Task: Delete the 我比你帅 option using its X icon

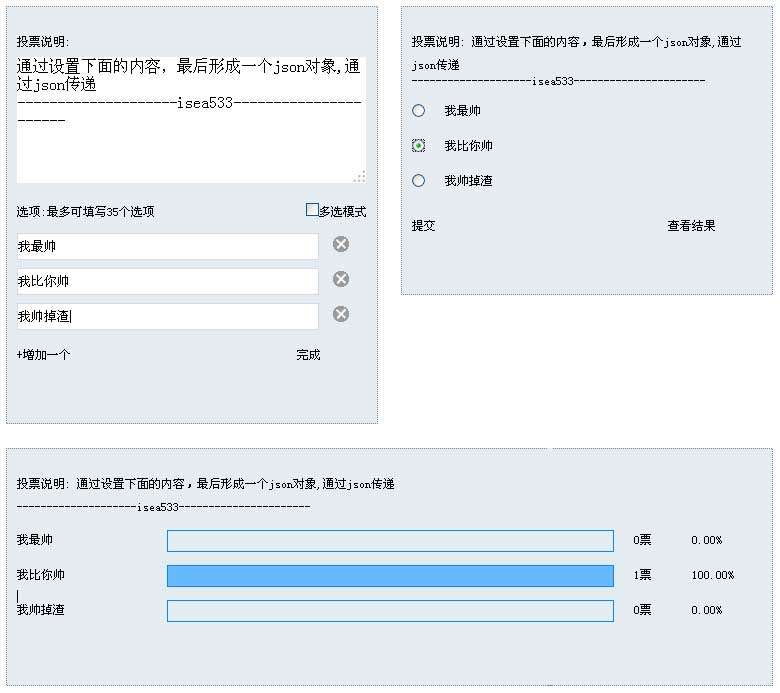Action: point(341,279)
